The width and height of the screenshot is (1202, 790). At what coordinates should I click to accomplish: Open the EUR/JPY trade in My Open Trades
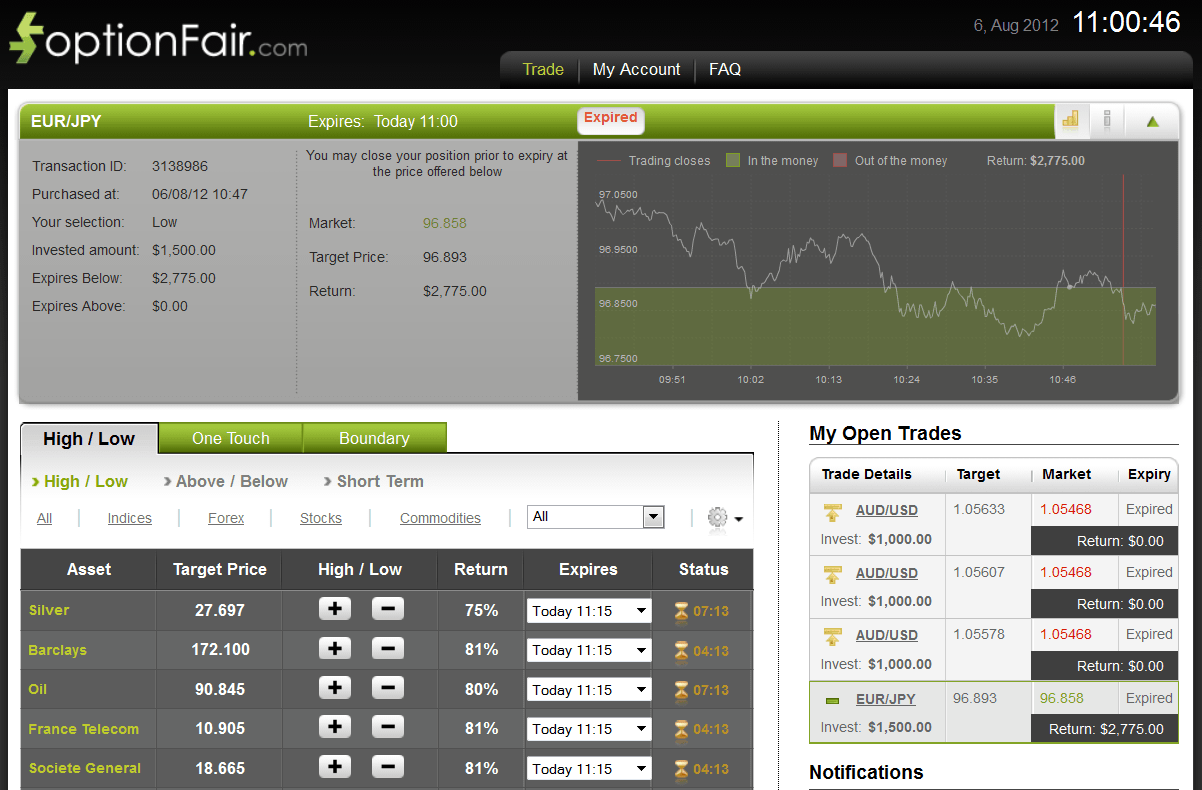(x=885, y=699)
